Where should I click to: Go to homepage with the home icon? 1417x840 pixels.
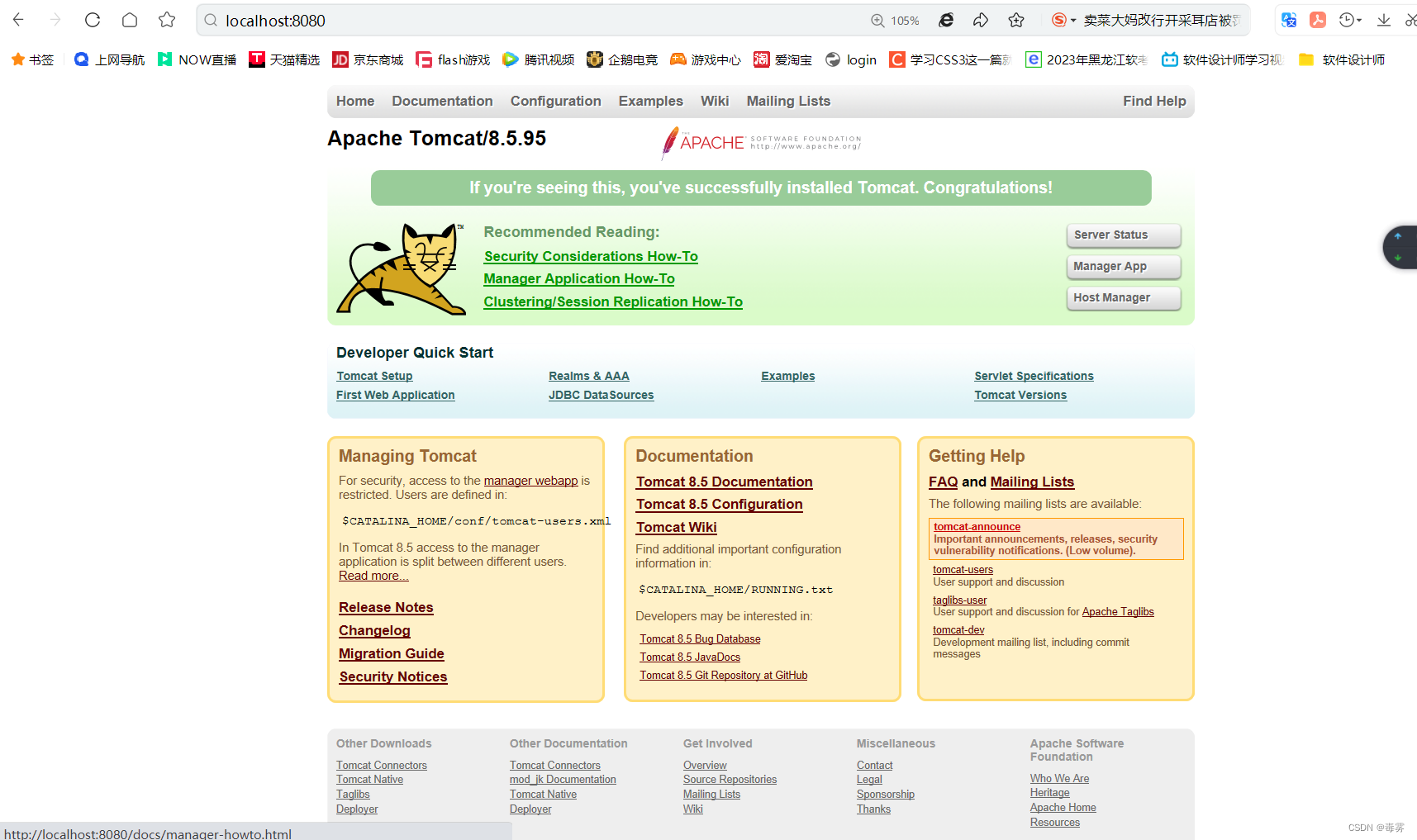coord(129,19)
